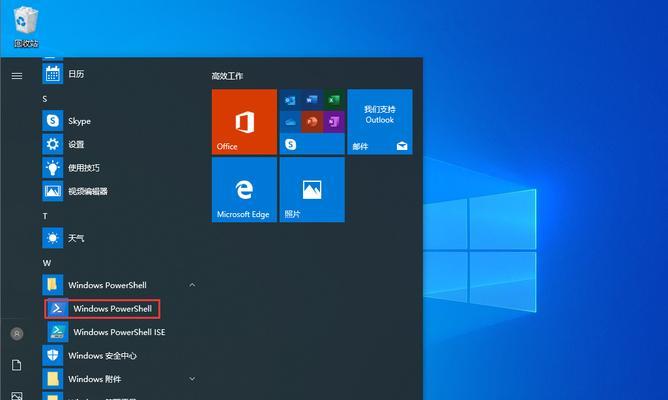The width and height of the screenshot is (668, 400).
Task: Click the Windows 附件 folder icon
Action: coord(53,379)
